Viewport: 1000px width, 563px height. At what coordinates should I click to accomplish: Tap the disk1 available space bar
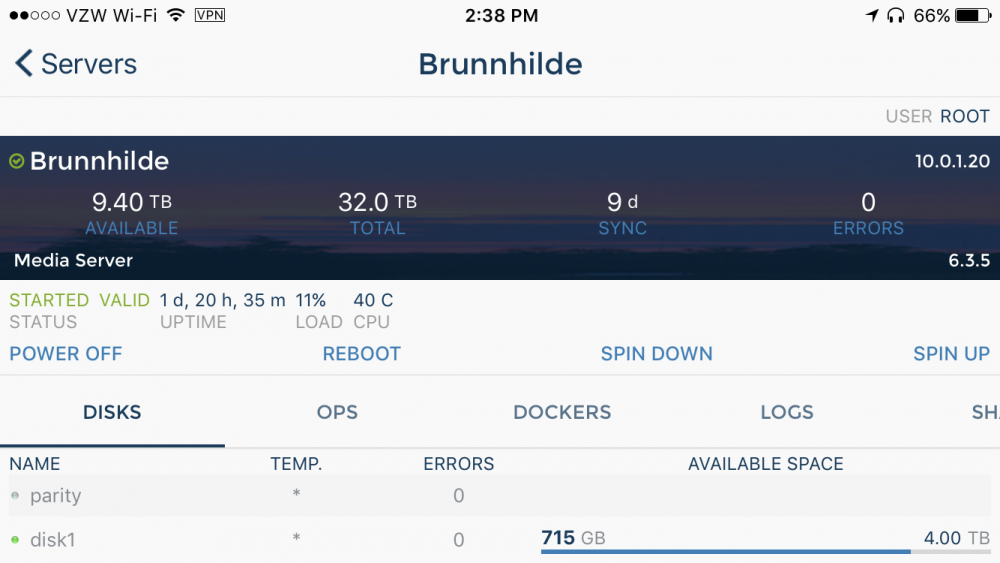[x=765, y=551]
